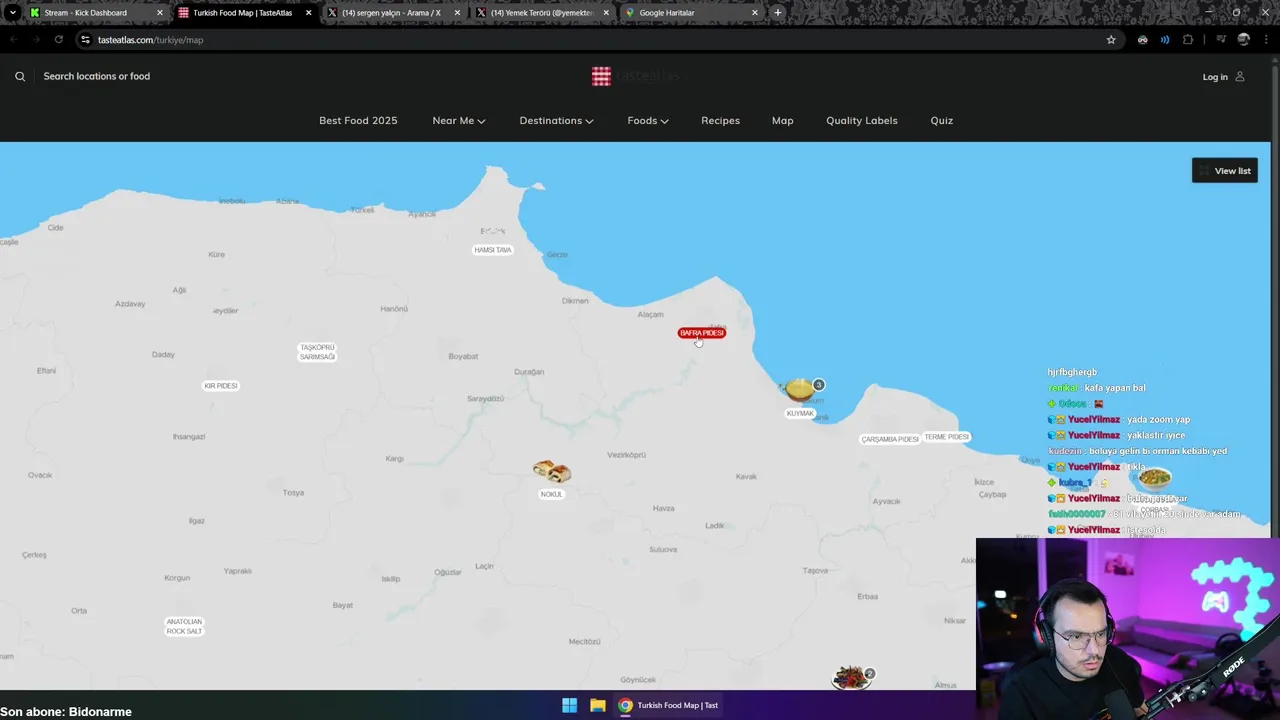The width and height of the screenshot is (1280, 720).
Task: Click the Alaçam town name on map
Action: click(x=650, y=314)
